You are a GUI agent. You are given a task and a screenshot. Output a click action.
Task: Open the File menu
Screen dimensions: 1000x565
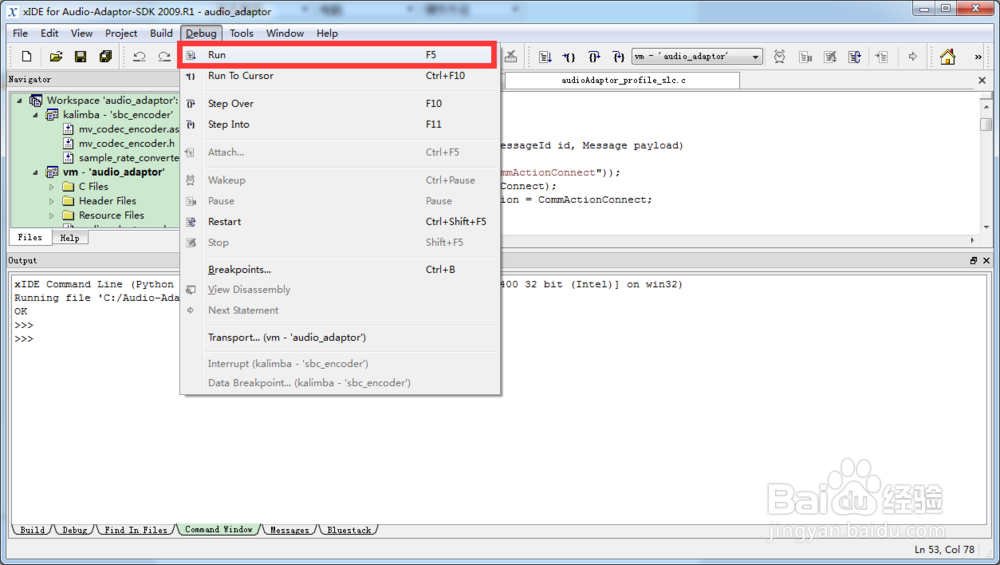20,33
